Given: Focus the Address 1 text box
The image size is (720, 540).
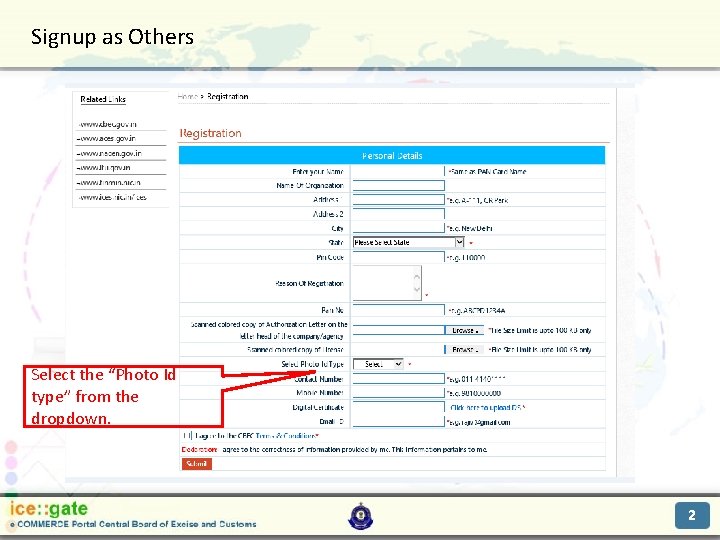Looking at the screenshot, I should pos(398,200).
